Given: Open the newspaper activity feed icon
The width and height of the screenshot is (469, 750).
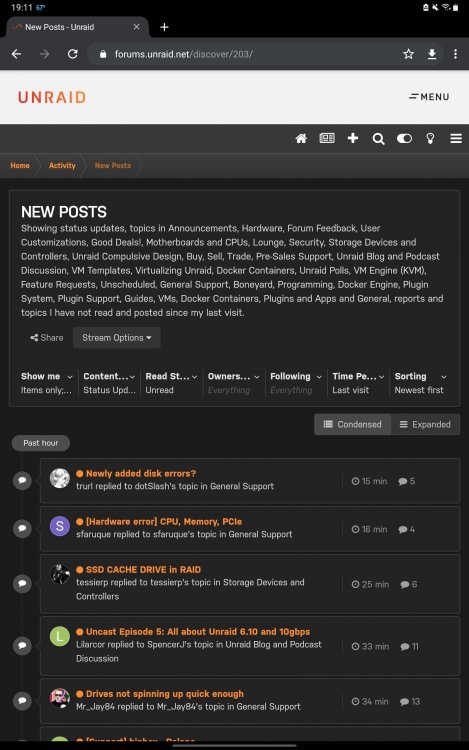Looking at the screenshot, I should [327, 139].
